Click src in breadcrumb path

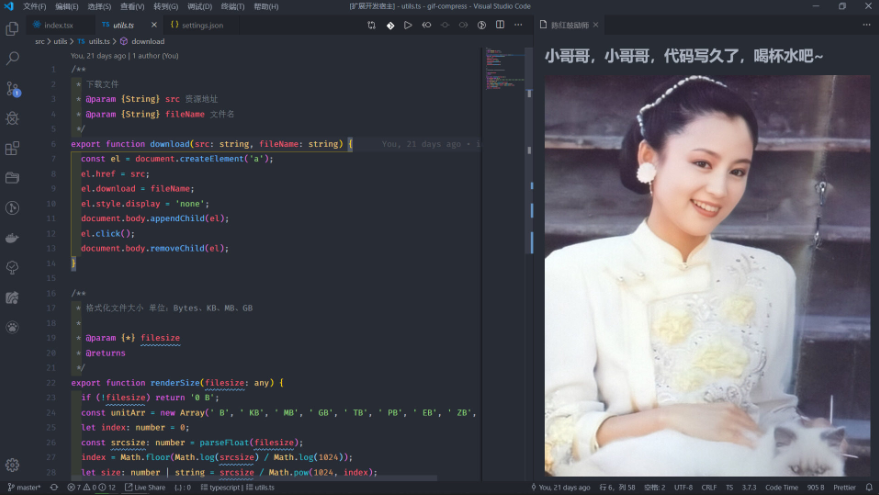(x=40, y=41)
